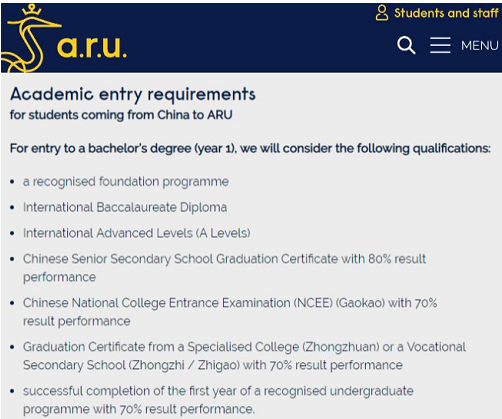This screenshot has width=502, height=419.
Task: Click the MENU label
Action: tap(480, 45)
